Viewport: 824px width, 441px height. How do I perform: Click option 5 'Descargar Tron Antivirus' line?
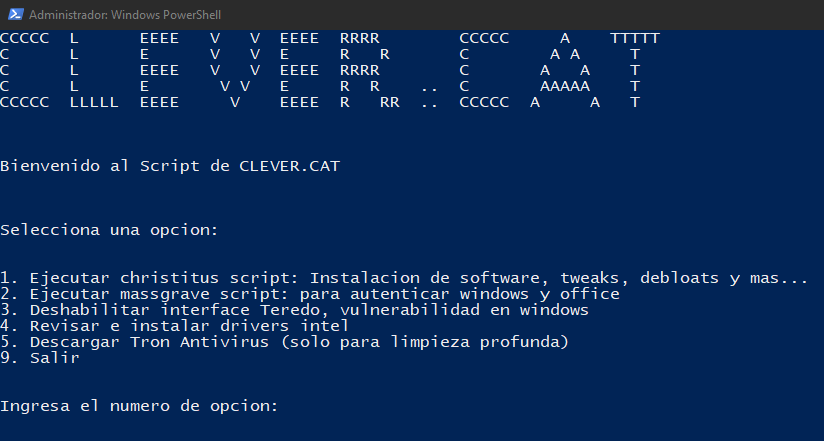(x=284, y=342)
